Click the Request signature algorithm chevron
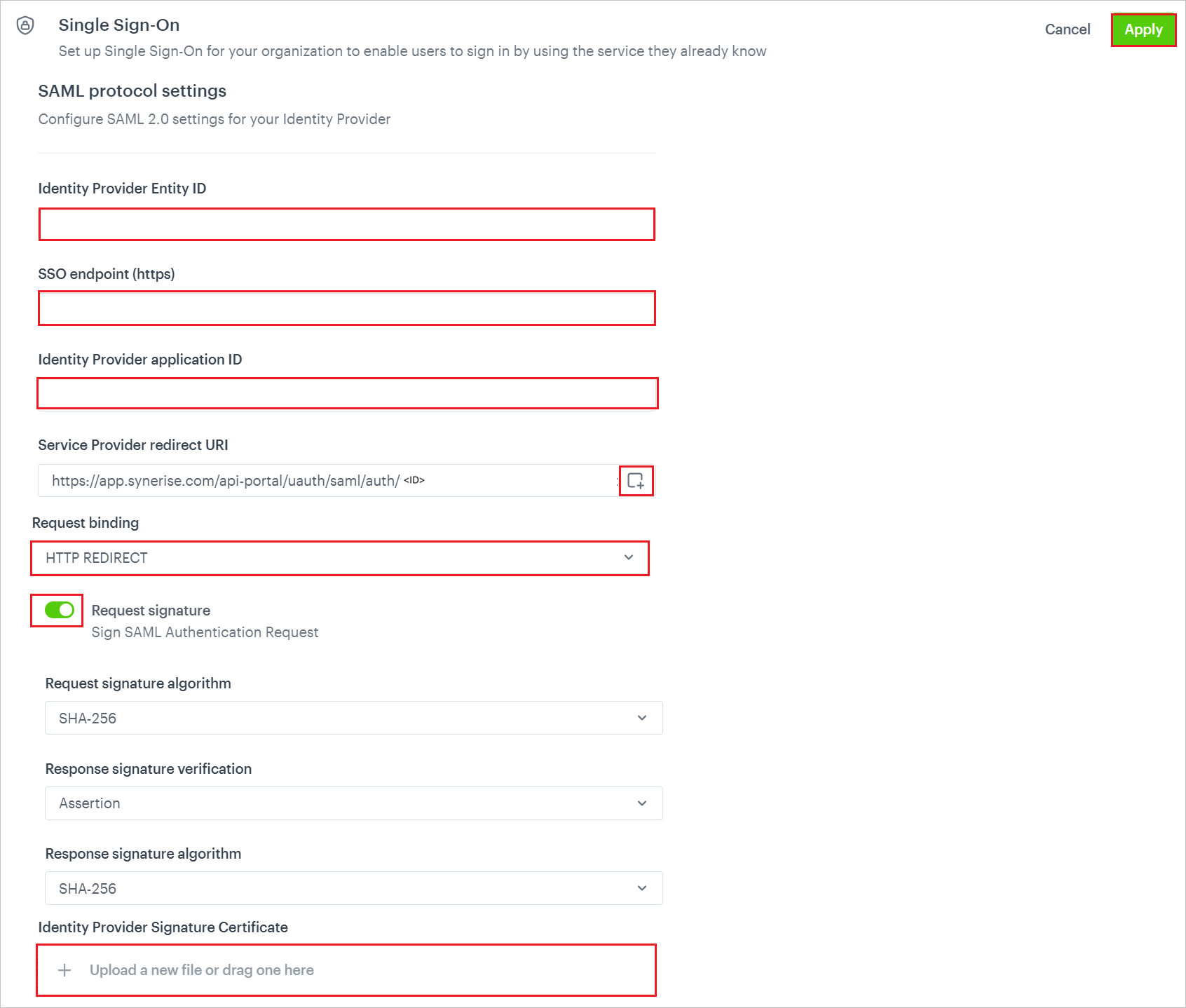The width and height of the screenshot is (1186, 1008). click(x=641, y=718)
